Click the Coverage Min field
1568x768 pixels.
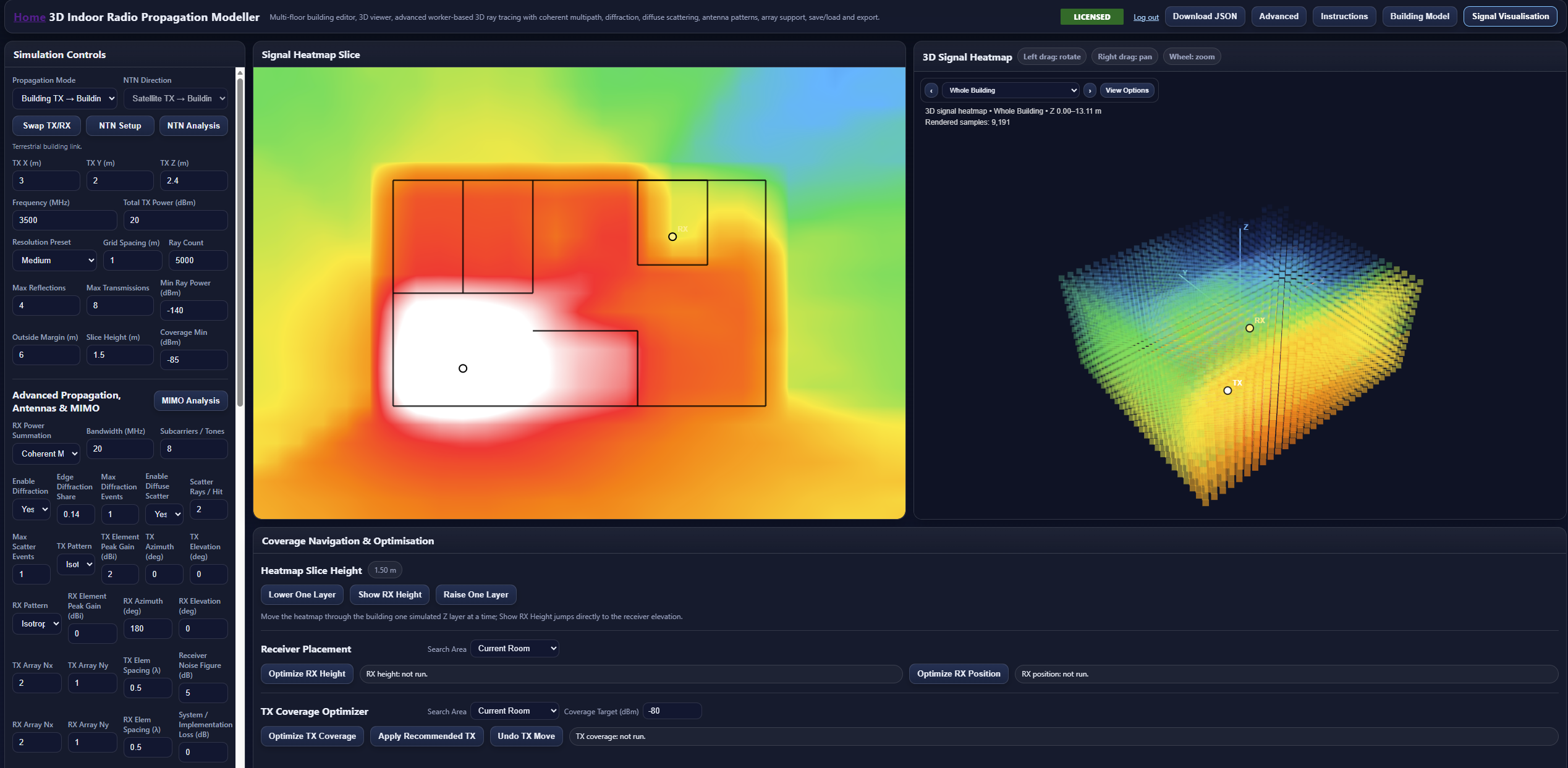[193, 360]
